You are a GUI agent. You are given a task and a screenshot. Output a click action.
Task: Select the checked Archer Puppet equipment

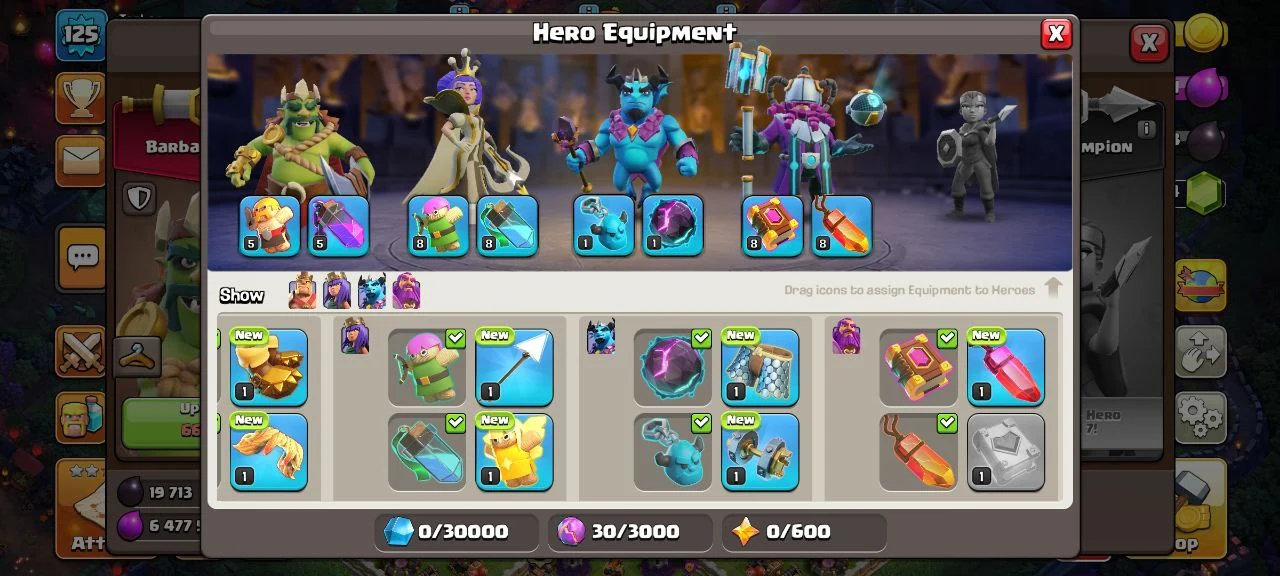coord(427,367)
